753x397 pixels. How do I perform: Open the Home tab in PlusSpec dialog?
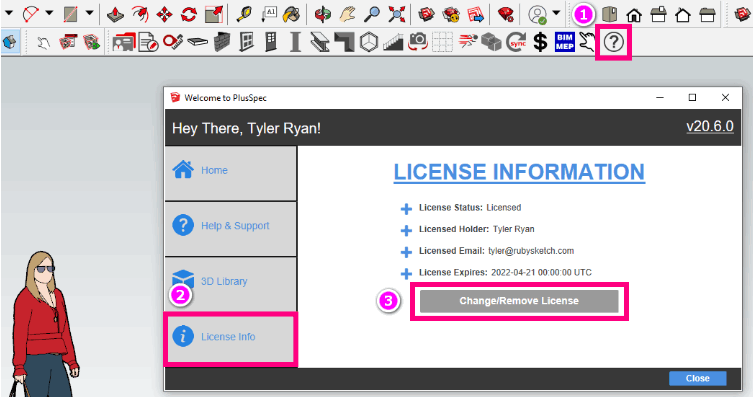(x=231, y=173)
